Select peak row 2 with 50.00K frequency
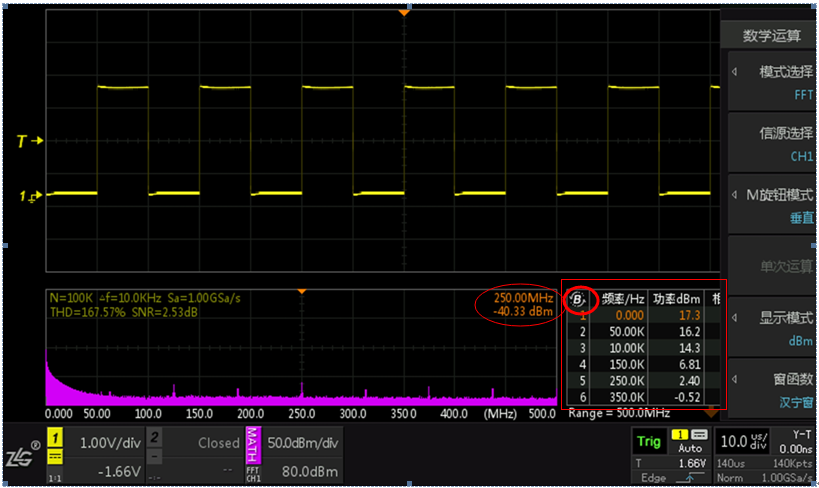Viewport: 819px width, 488px height. [x=644, y=332]
